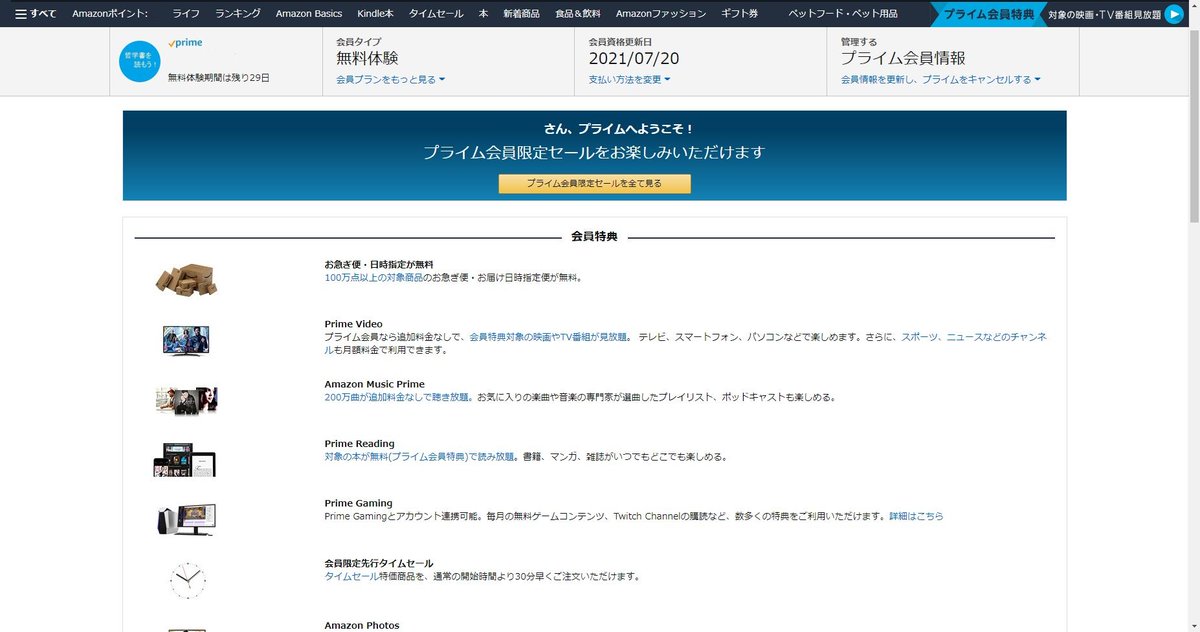Click the Amazon Music Prime album image
Image resolution: width=1200 pixels, height=632 pixels.
(186, 400)
